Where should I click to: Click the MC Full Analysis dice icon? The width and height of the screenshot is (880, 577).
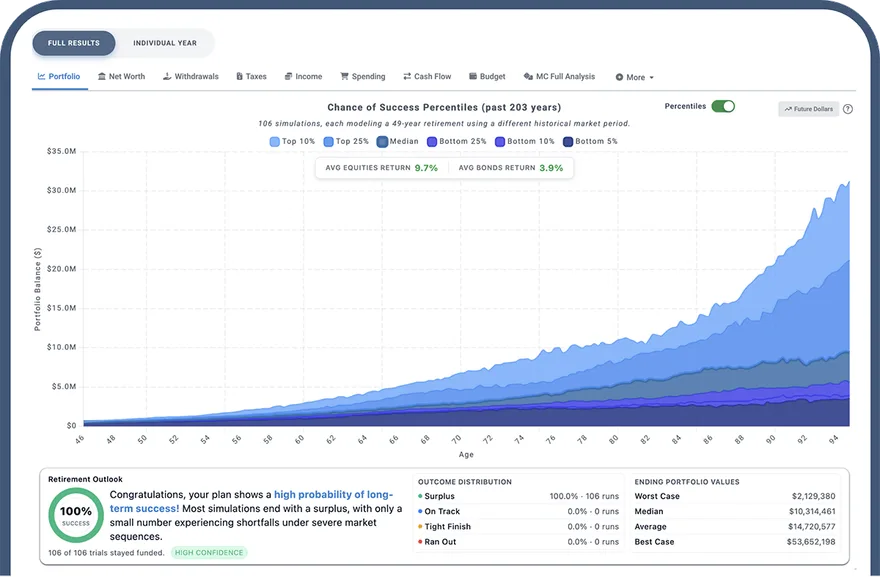point(528,76)
